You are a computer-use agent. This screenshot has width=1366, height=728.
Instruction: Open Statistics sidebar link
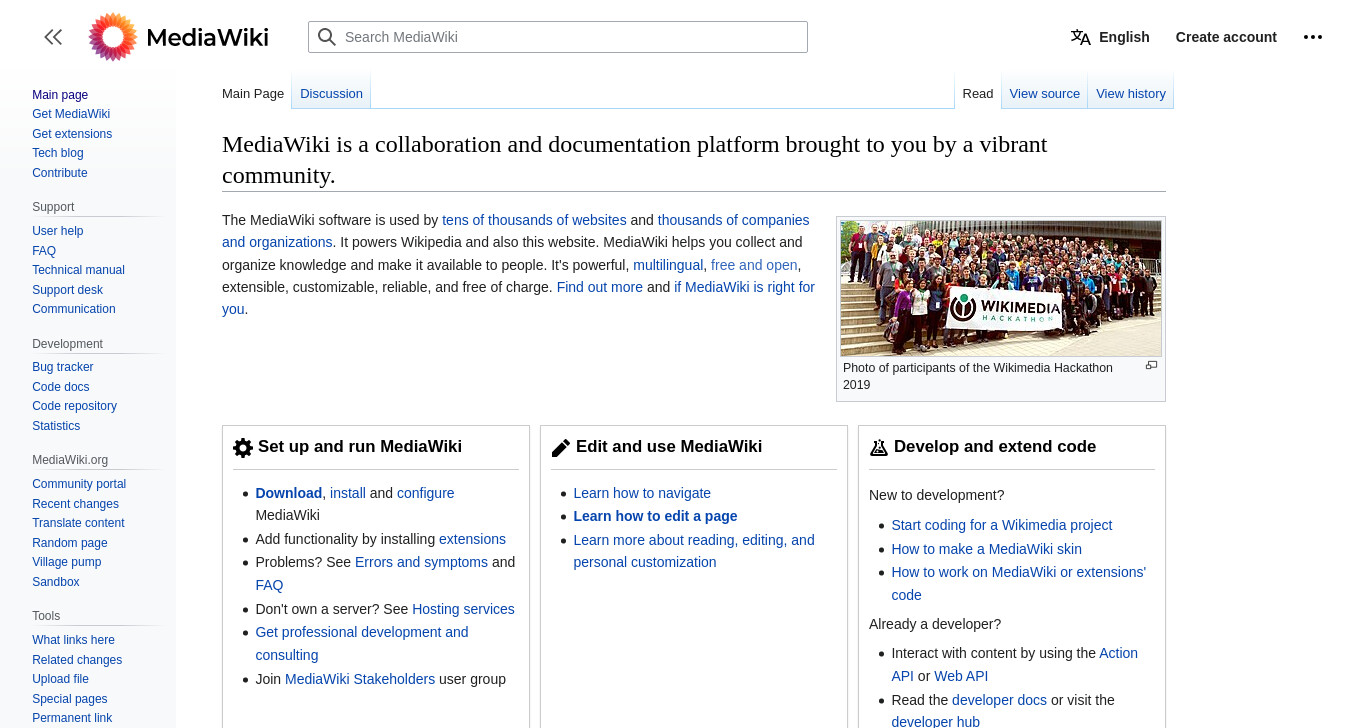pyautogui.click(x=56, y=426)
